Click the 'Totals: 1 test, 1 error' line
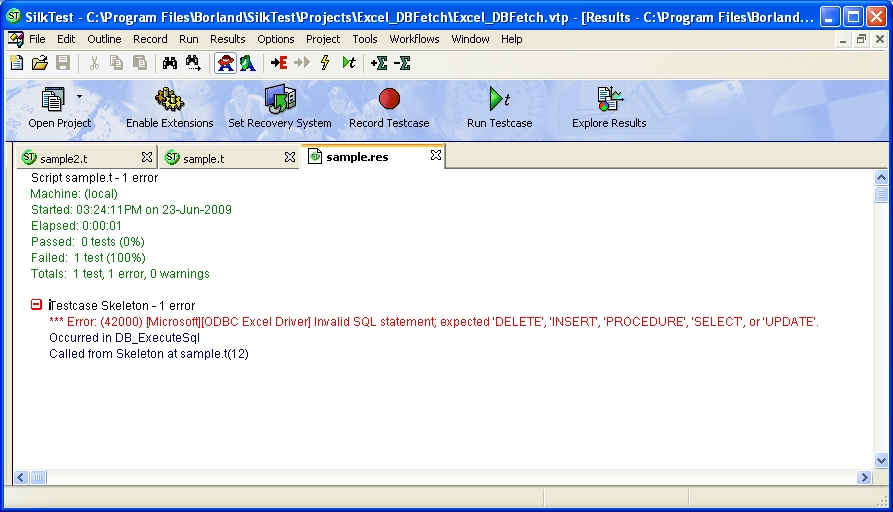The width and height of the screenshot is (893, 512). (x=120, y=274)
